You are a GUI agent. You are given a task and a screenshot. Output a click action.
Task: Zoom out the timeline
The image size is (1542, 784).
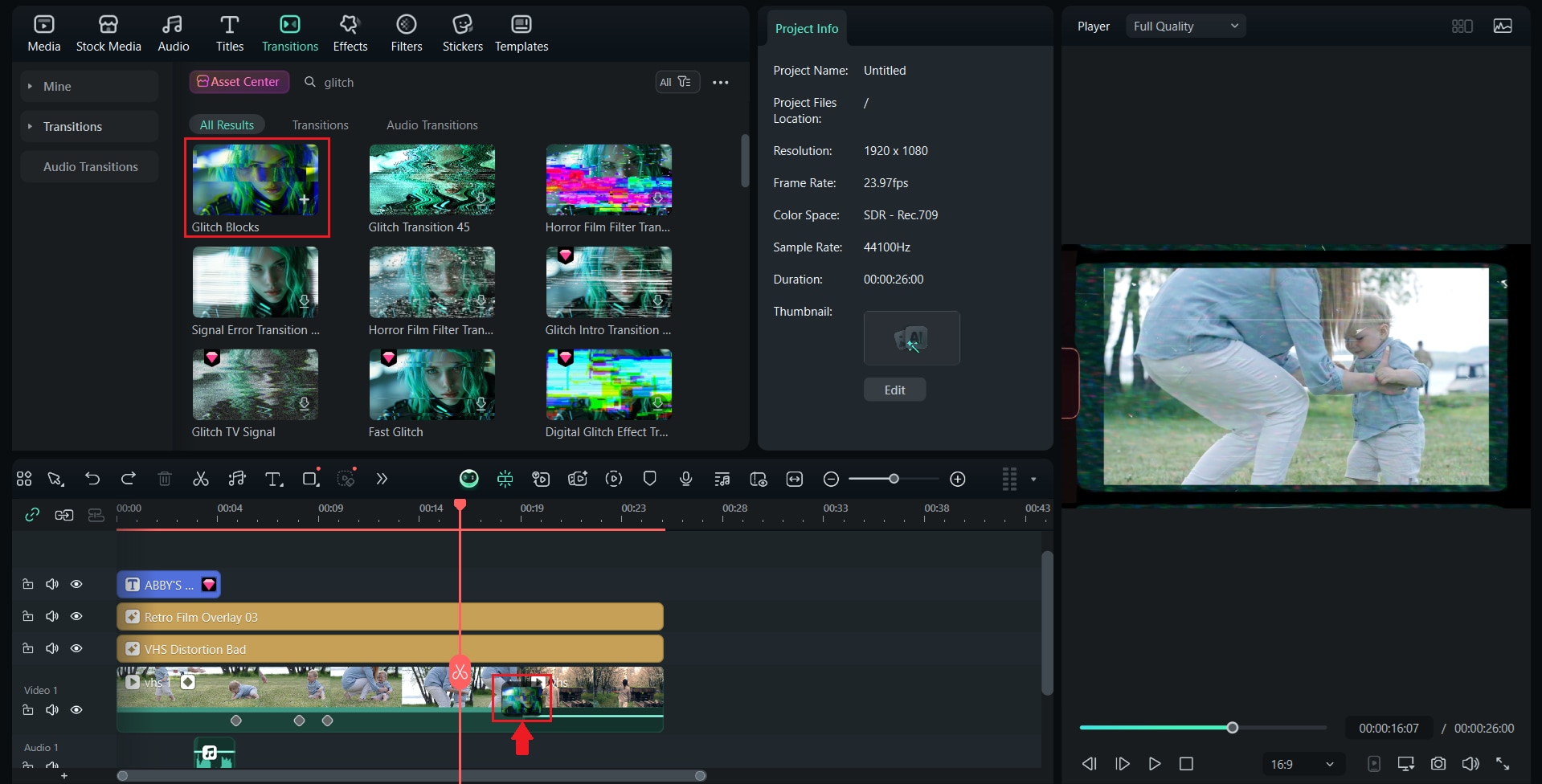pos(831,479)
